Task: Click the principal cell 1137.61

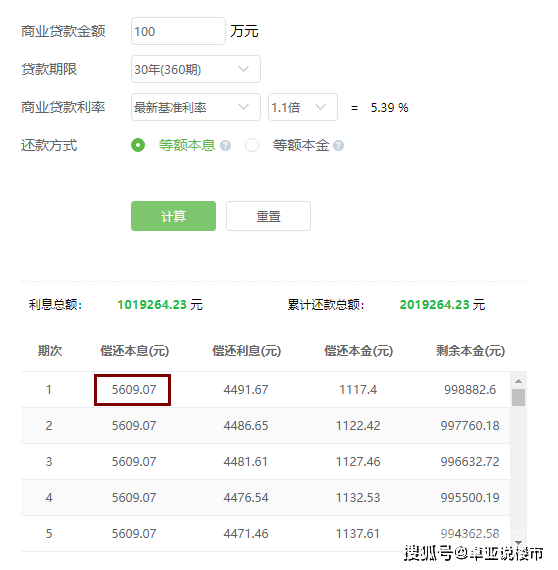Action: click(358, 534)
